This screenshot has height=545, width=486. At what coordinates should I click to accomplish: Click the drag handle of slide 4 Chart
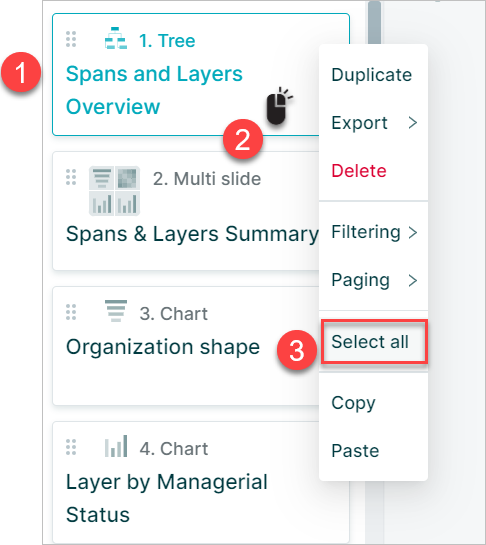(71, 447)
